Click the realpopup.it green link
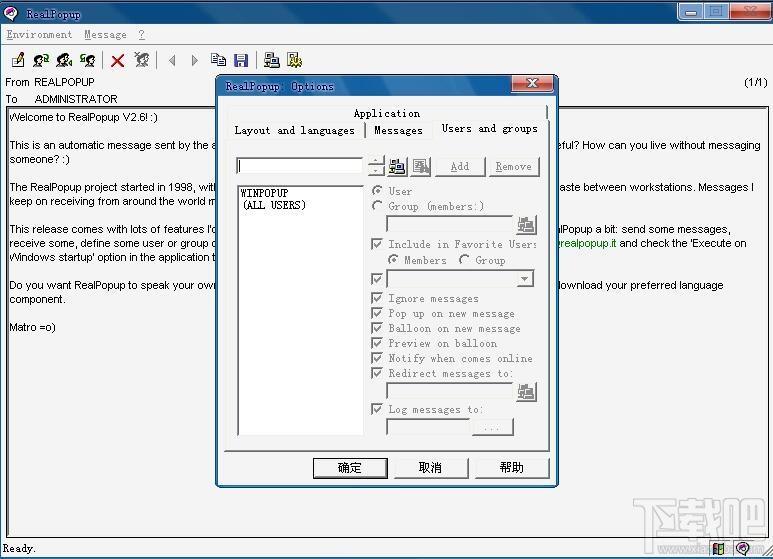773x559 pixels. point(587,244)
